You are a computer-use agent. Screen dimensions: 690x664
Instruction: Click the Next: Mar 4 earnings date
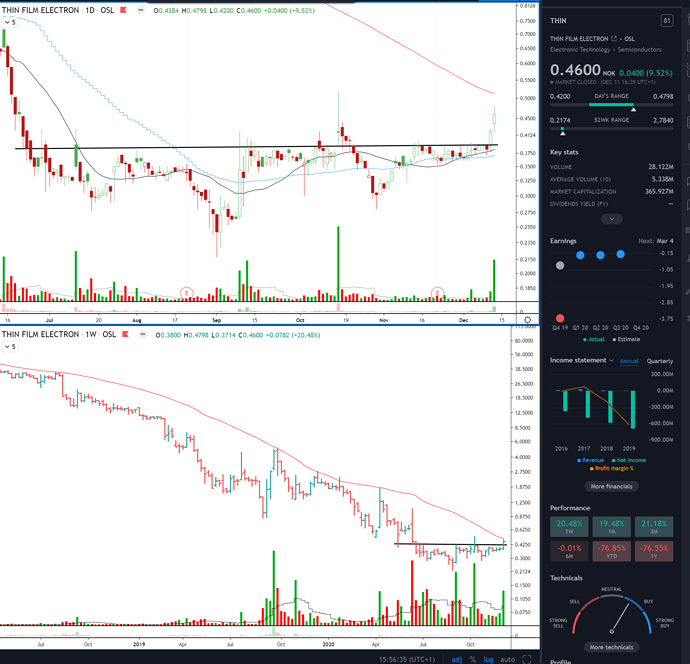656,241
